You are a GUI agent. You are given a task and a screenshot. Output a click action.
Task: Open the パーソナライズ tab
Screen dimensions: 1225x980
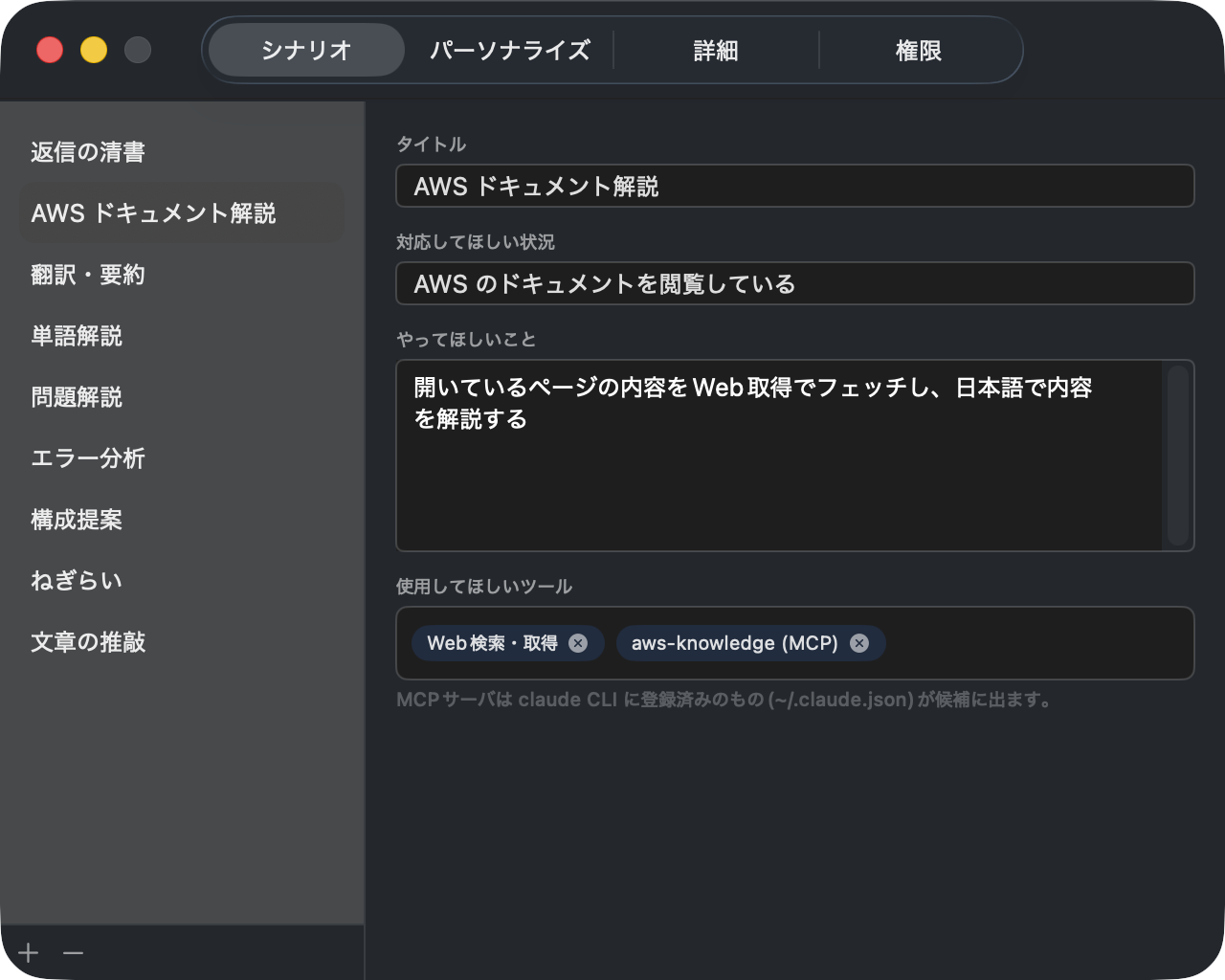click(510, 50)
